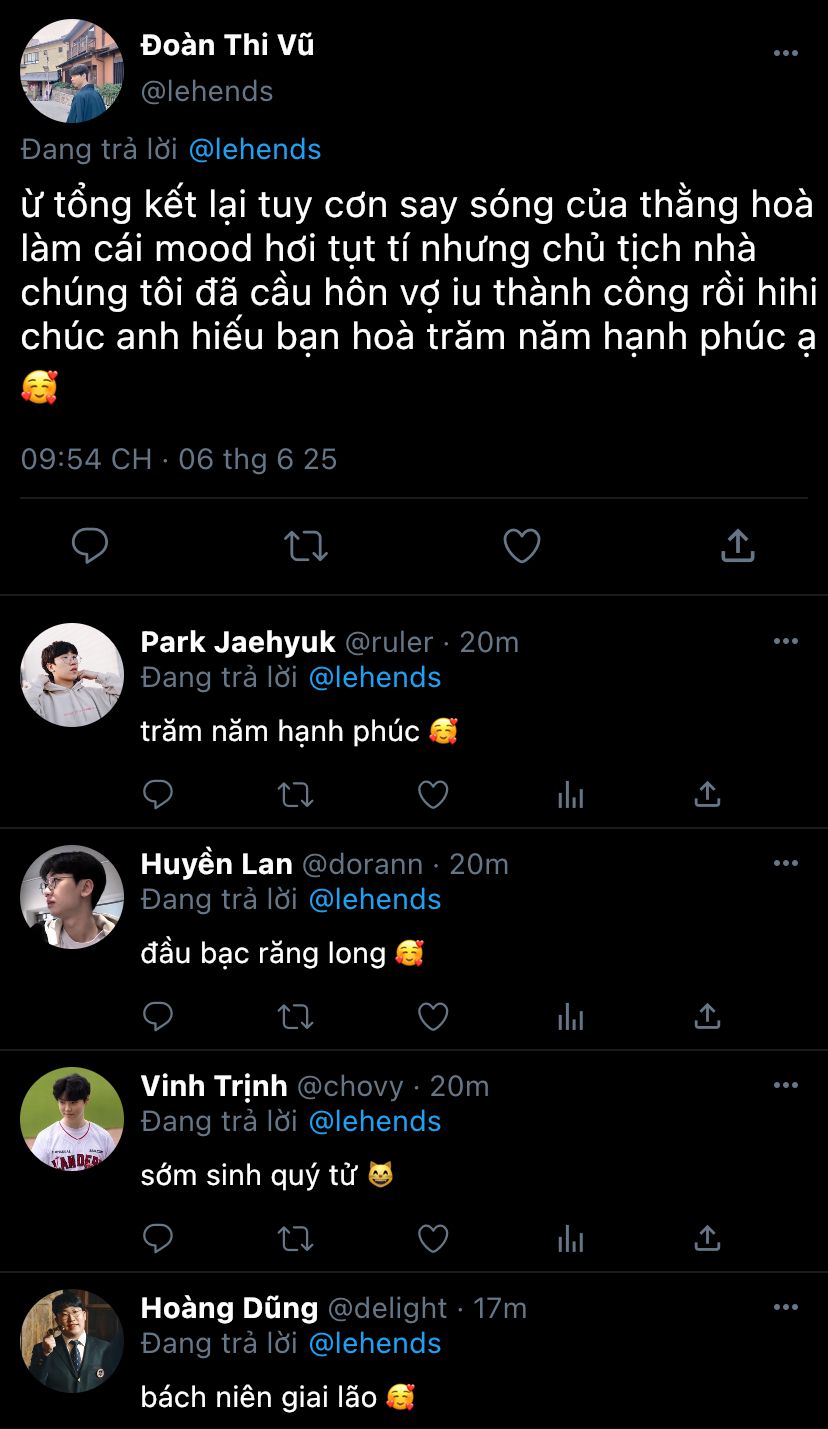Open the @lehends link under the main tweet header
This screenshot has width=828, height=1429.
[255, 149]
